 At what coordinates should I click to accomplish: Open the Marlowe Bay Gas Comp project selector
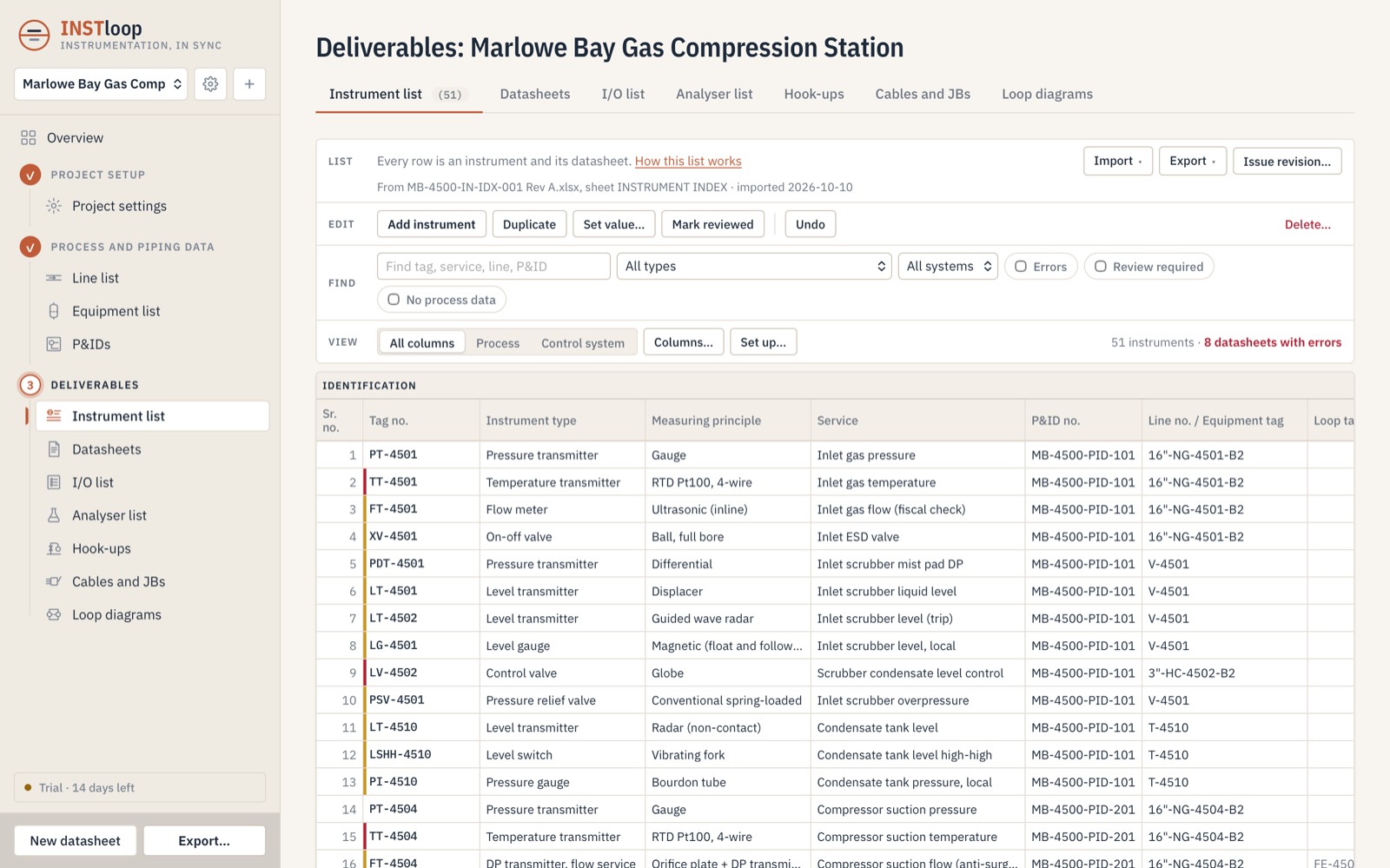[101, 84]
